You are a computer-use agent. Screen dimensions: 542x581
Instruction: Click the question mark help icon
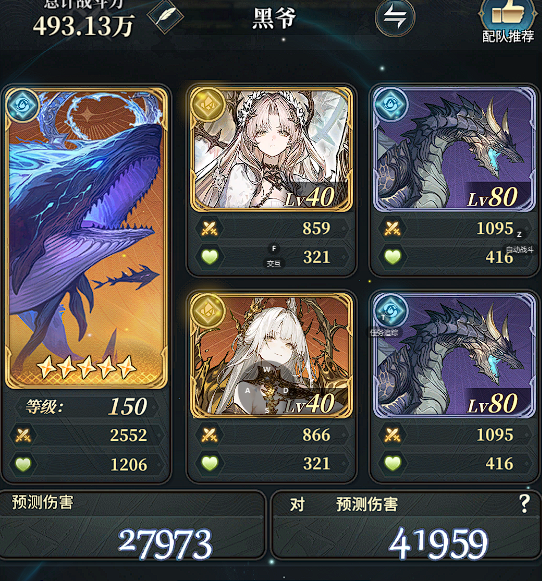click(x=524, y=504)
